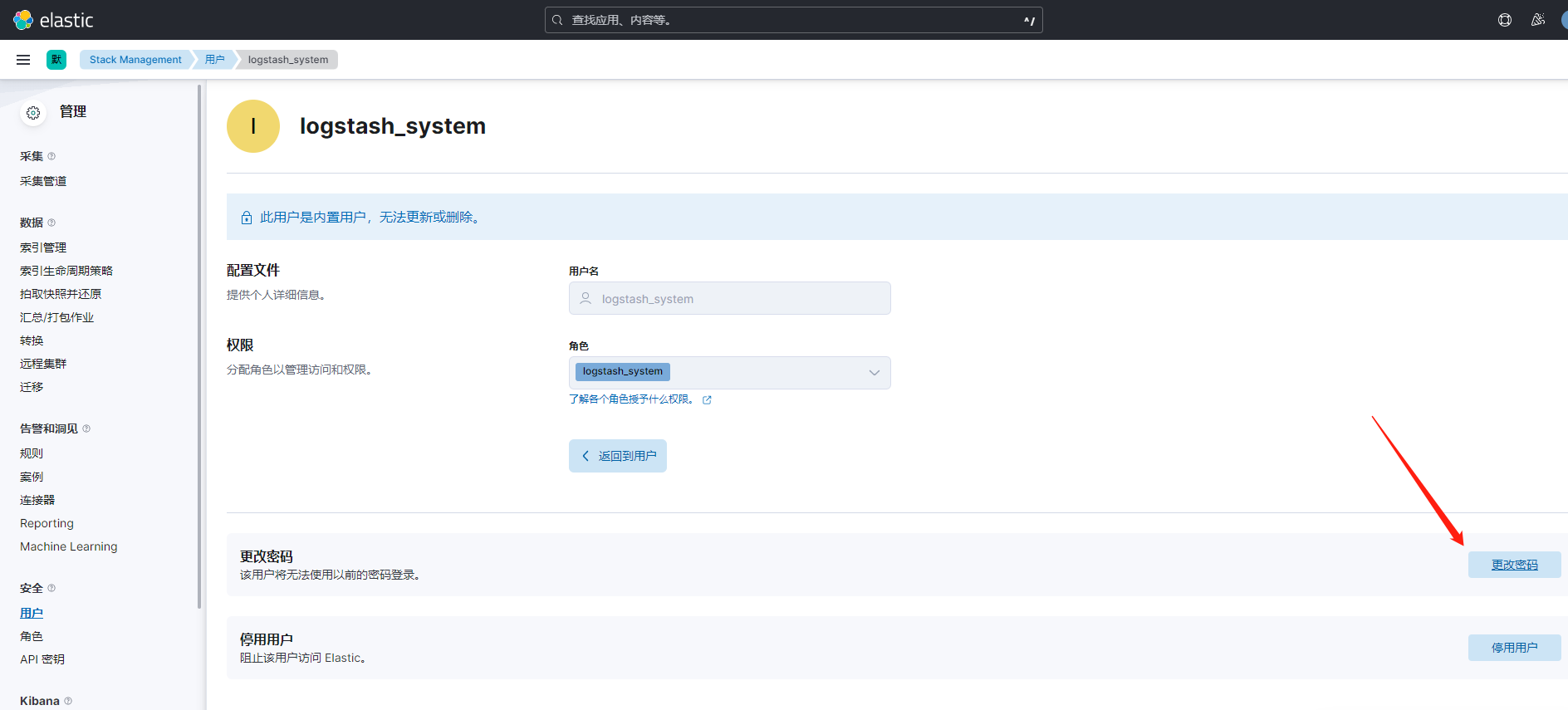Open 采集管道 in sidebar

tap(43, 181)
